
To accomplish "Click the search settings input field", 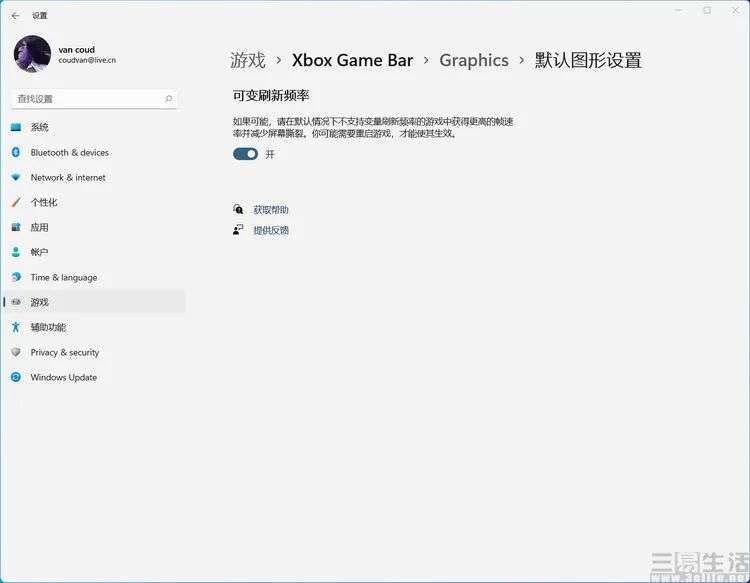I will click(94, 99).
